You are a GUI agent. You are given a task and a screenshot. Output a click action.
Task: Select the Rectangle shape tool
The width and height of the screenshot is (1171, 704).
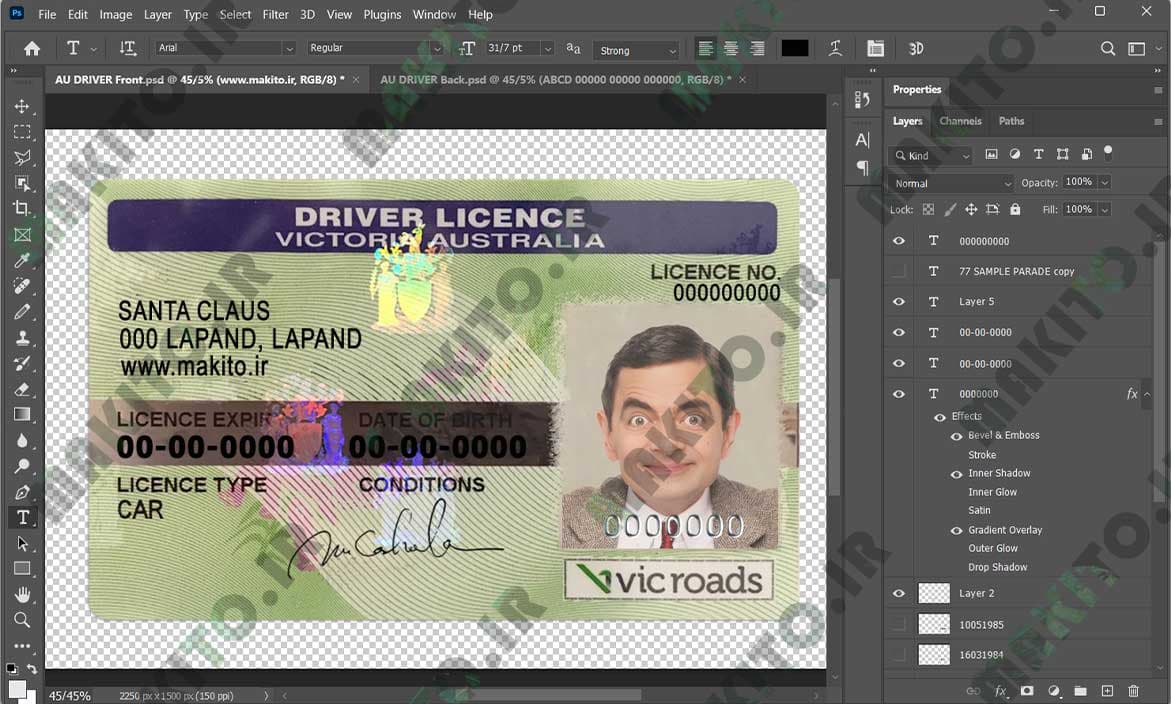[x=22, y=569]
